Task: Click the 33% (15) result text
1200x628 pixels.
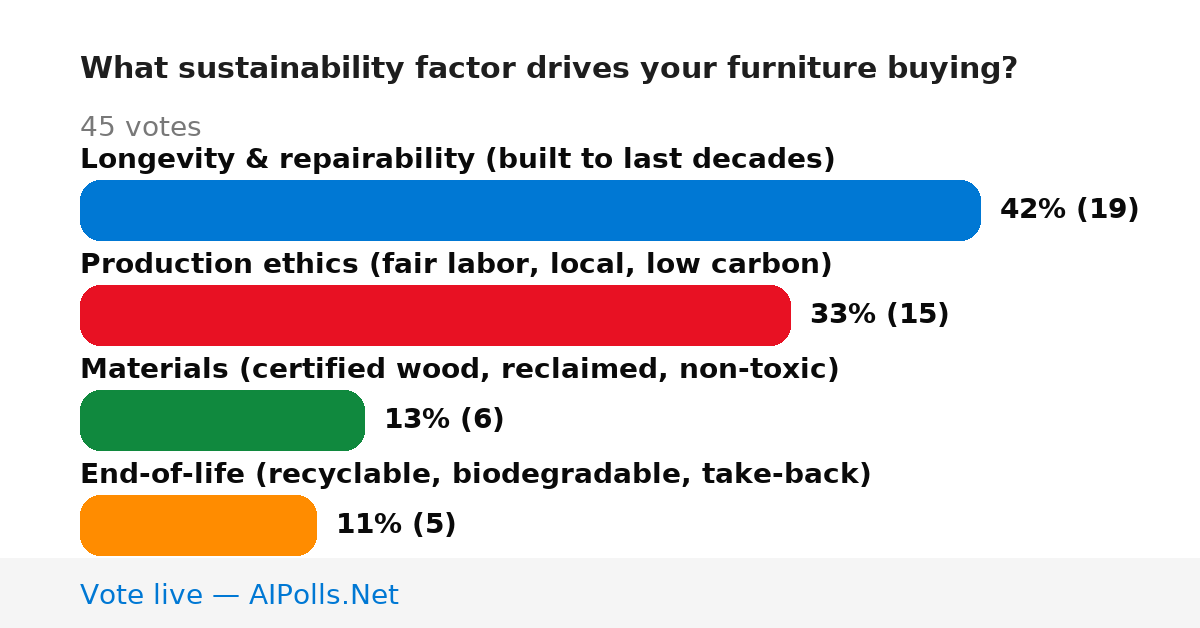Action: point(879,315)
